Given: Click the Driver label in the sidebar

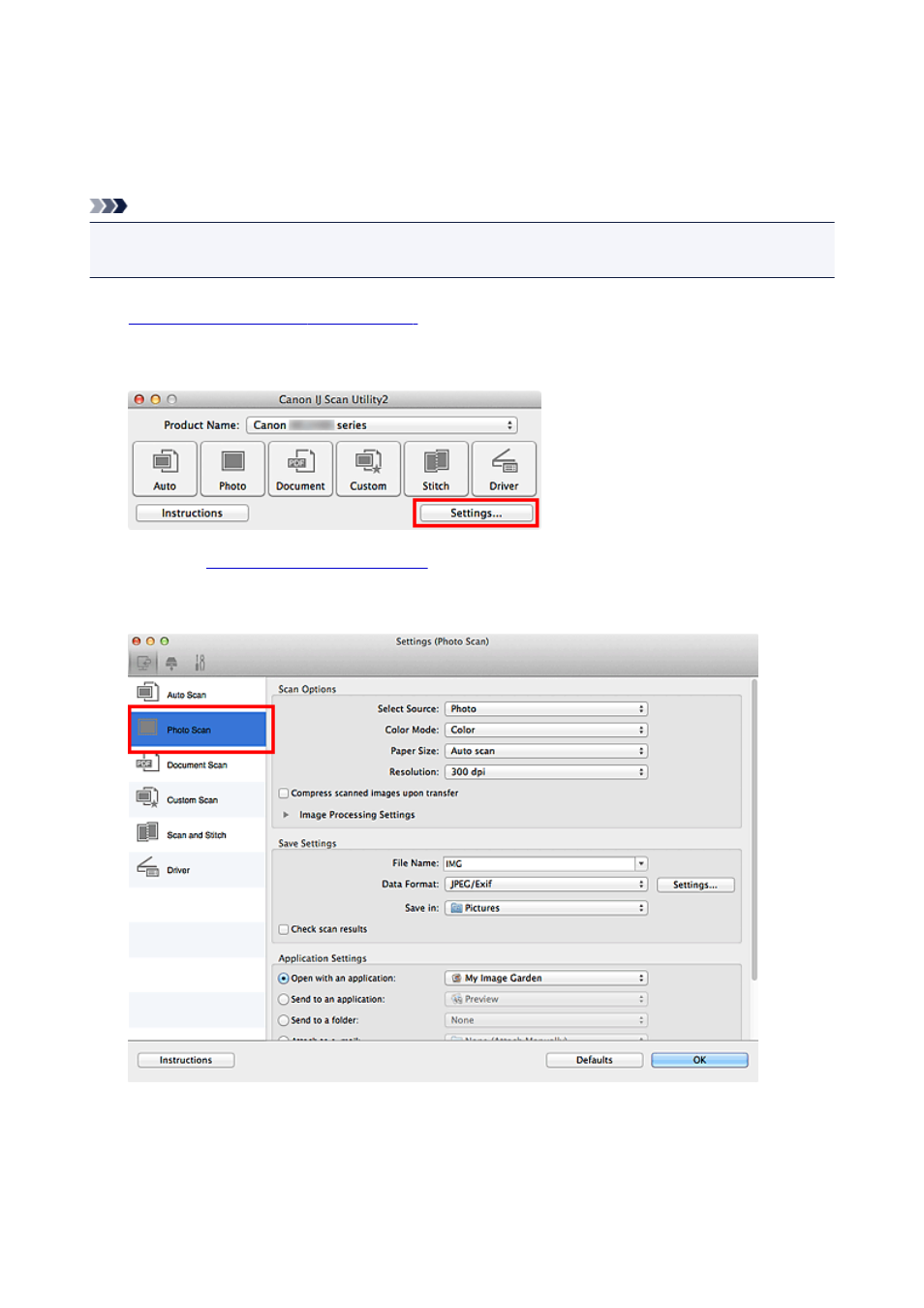Looking at the screenshot, I should [x=178, y=870].
